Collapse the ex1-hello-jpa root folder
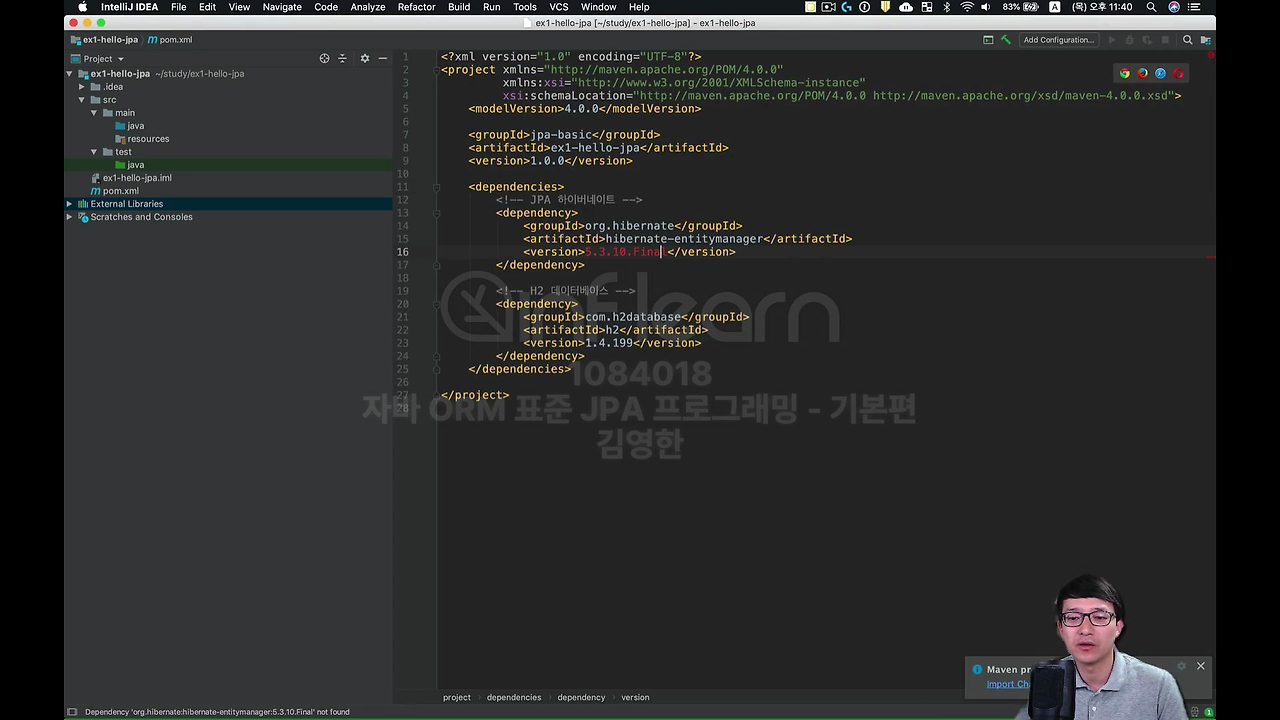Screen dimensions: 1280x720 (70, 74)
